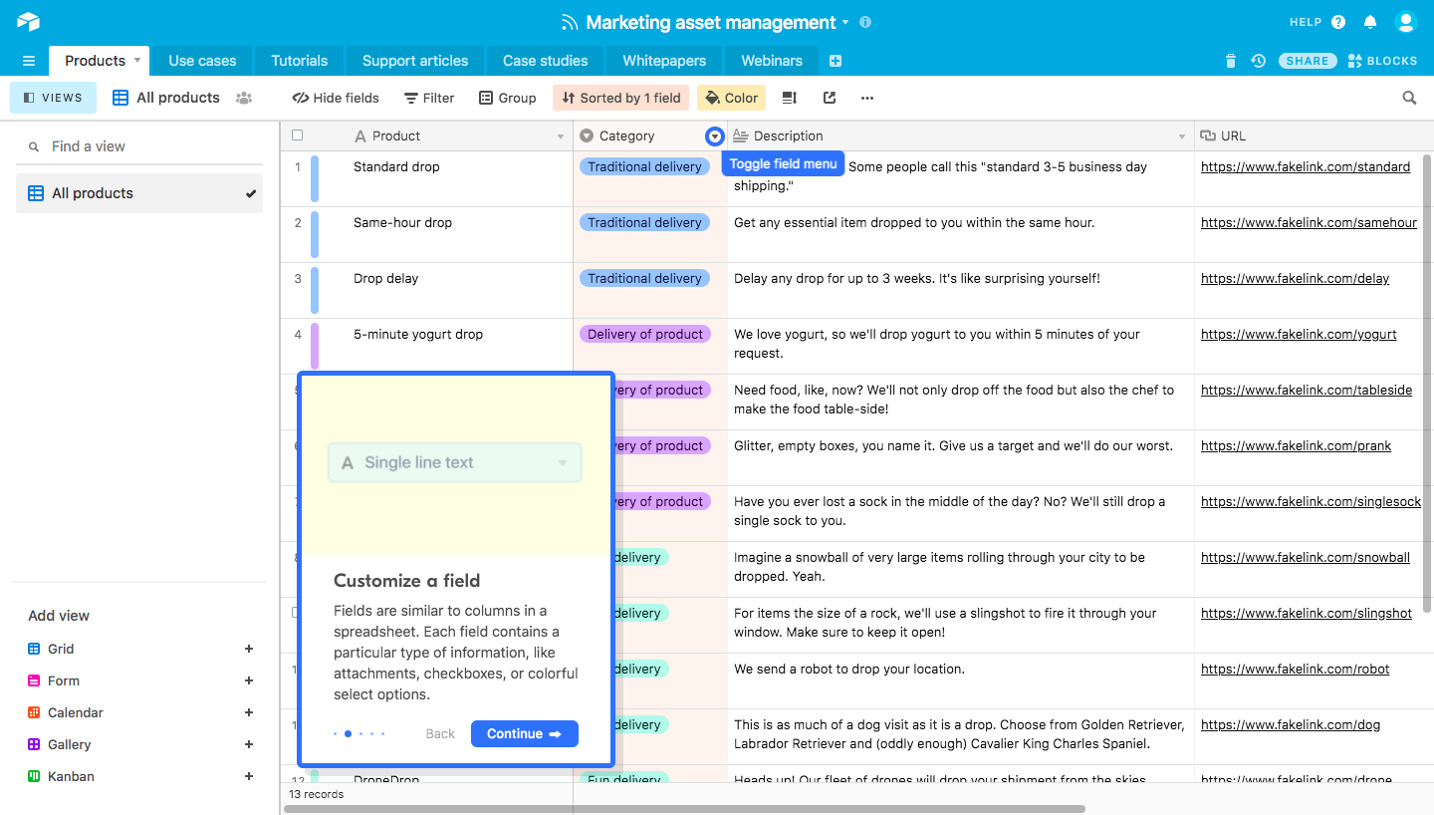Open the Blocks panel
Image resolution: width=1434 pixels, height=815 pixels.
point(1383,61)
